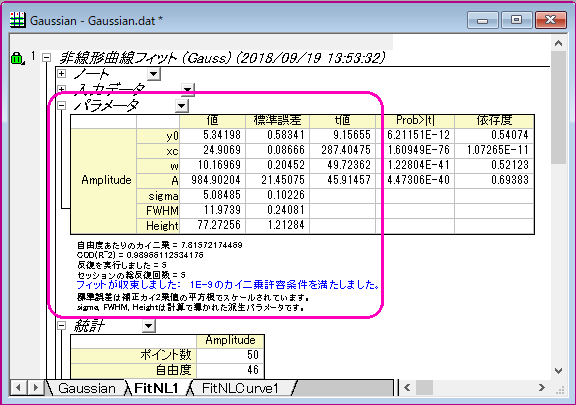The height and width of the screenshot is (405, 576).
Task: Click the 依存度 column header
Action: point(494,121)
